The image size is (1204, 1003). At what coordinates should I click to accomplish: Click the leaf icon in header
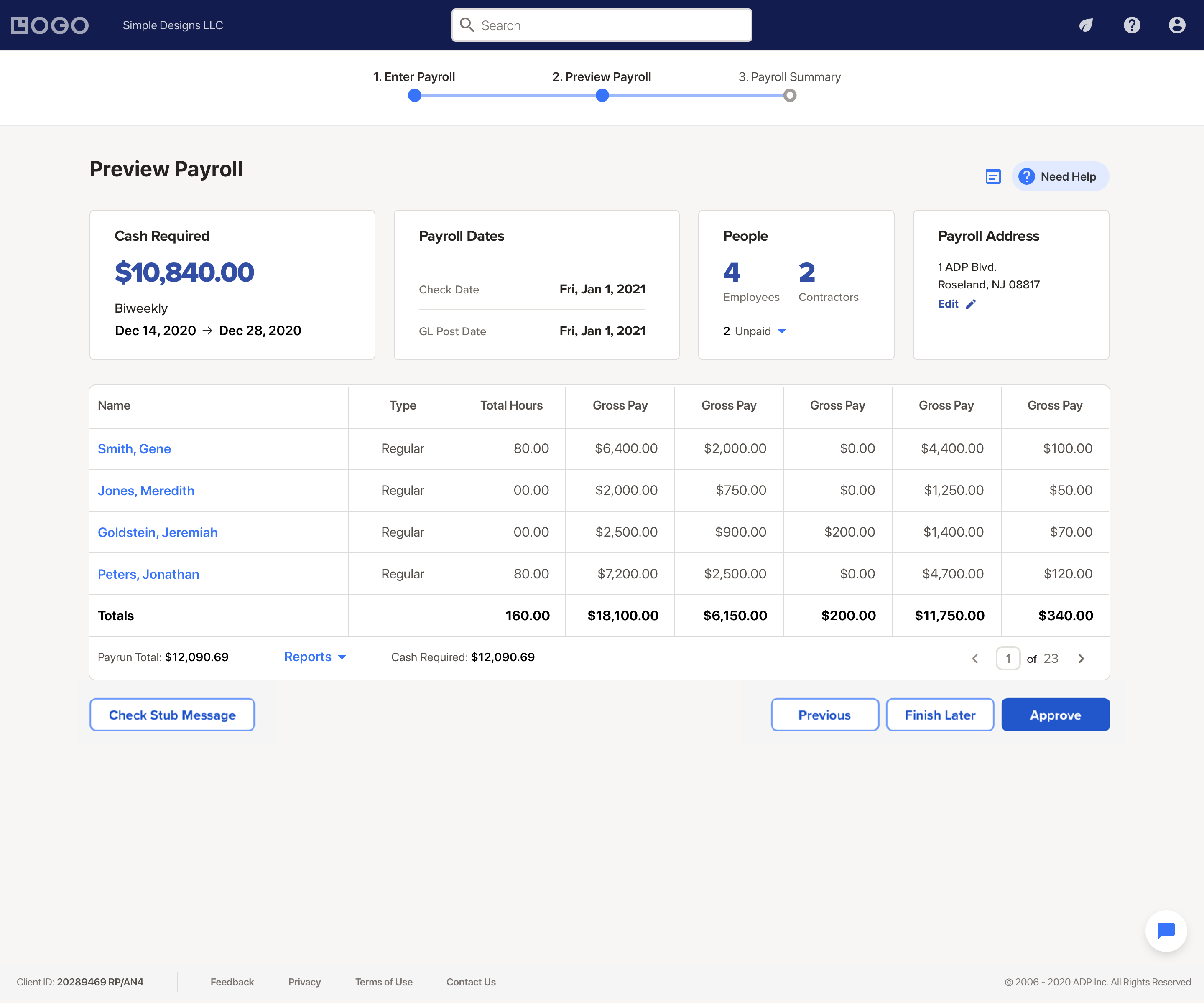coord(1086,25)
